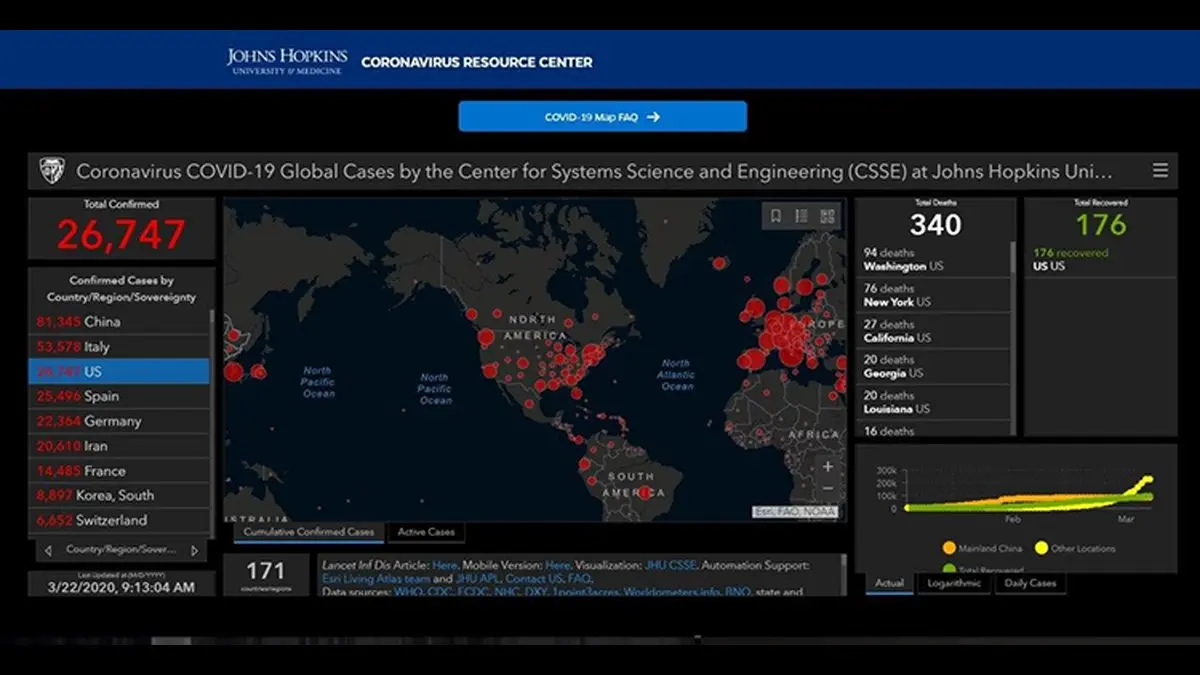Click the left arrow under country list

tap(48, 550)
